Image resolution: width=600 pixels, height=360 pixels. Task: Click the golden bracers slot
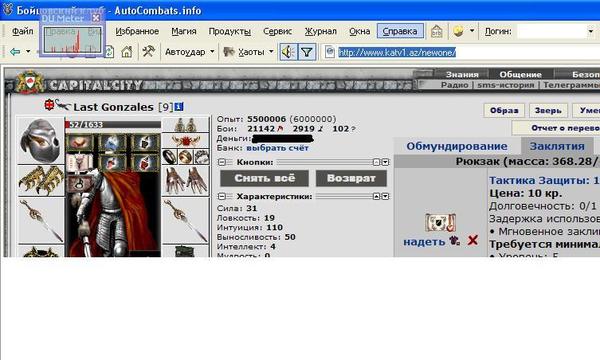(40, 181)
